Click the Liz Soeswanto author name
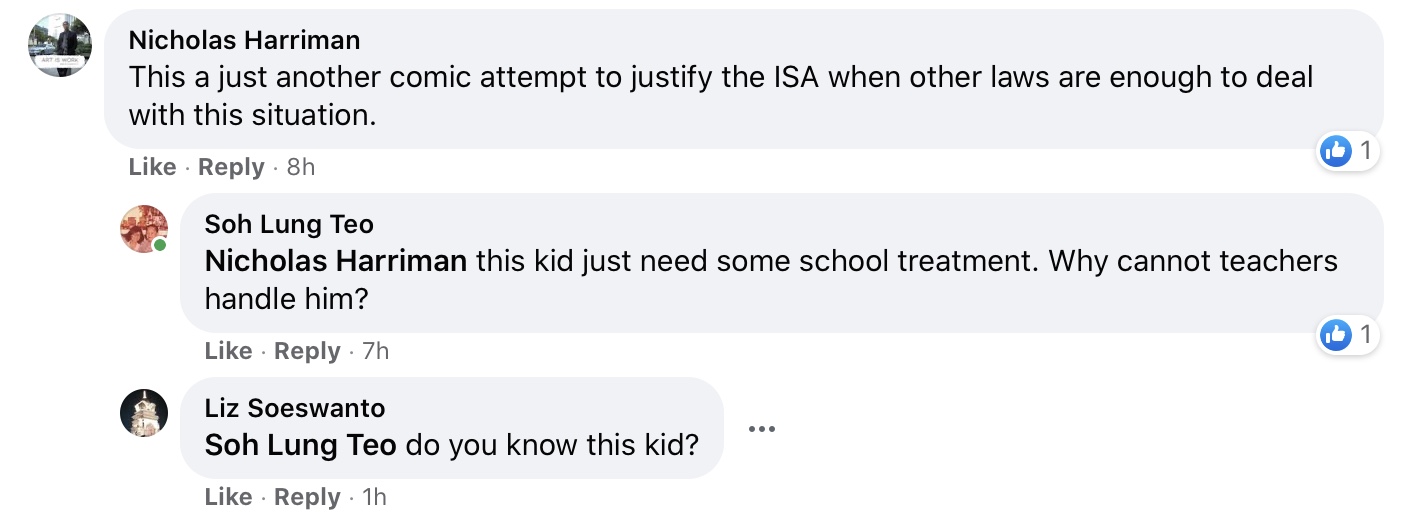Image resolution: width=1408 pixels, height=517 pixels. 294,408
